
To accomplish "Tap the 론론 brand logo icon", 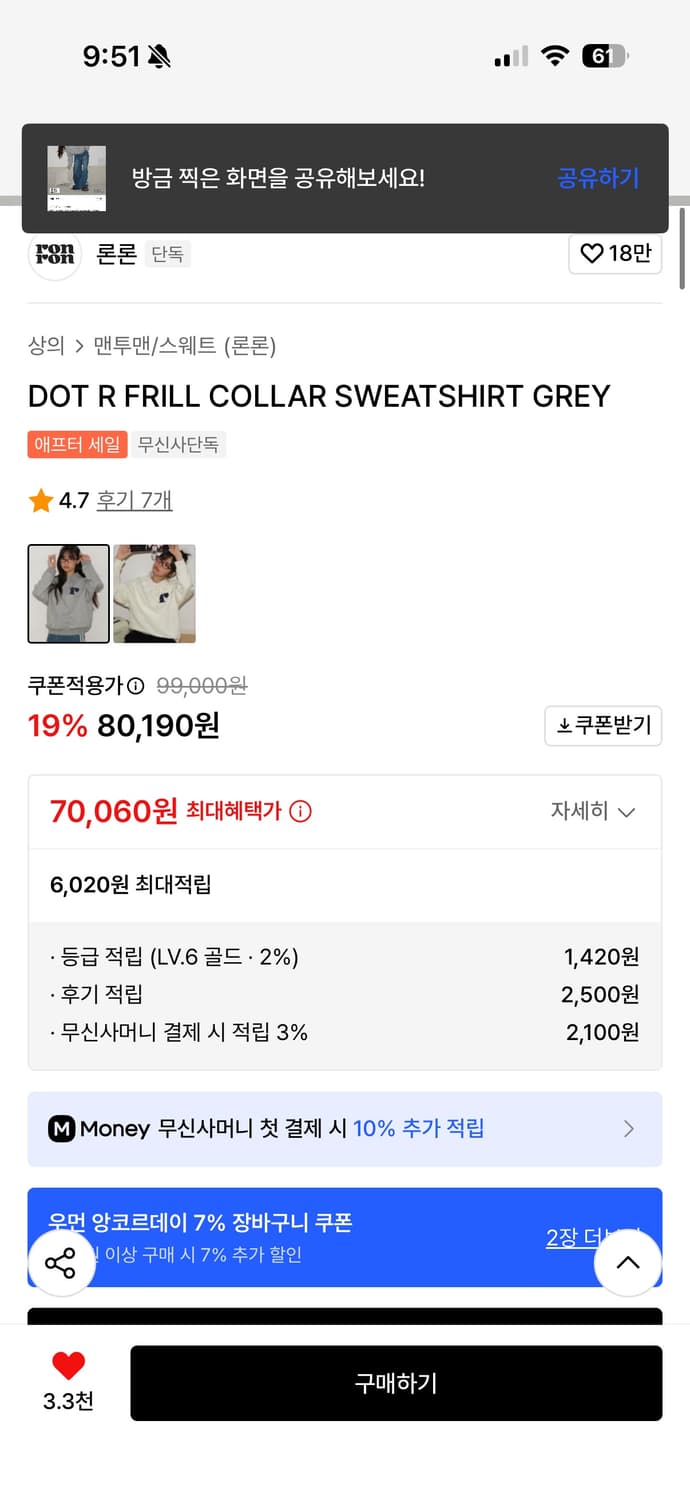I will pos(54,254).
